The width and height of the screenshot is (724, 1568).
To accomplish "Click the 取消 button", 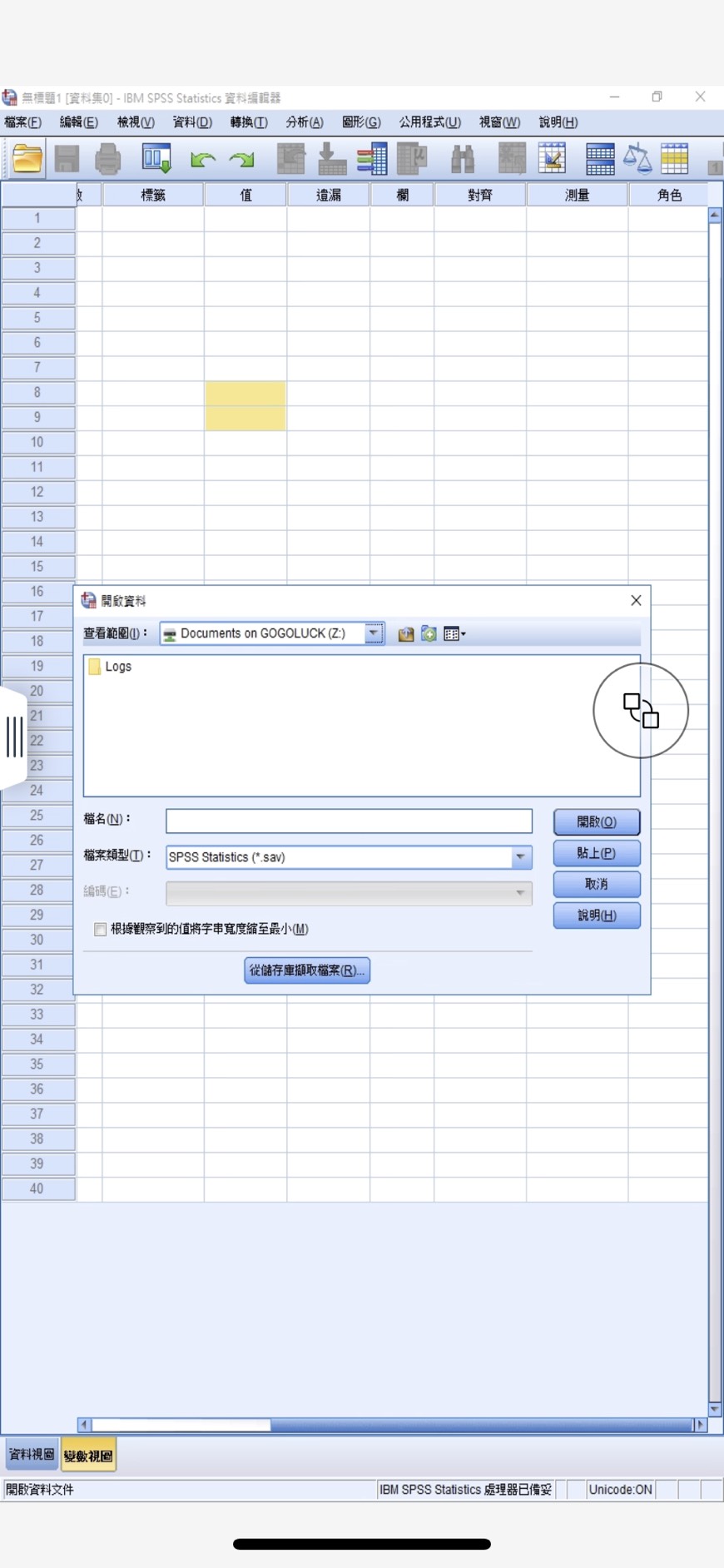I will (597, 884).
